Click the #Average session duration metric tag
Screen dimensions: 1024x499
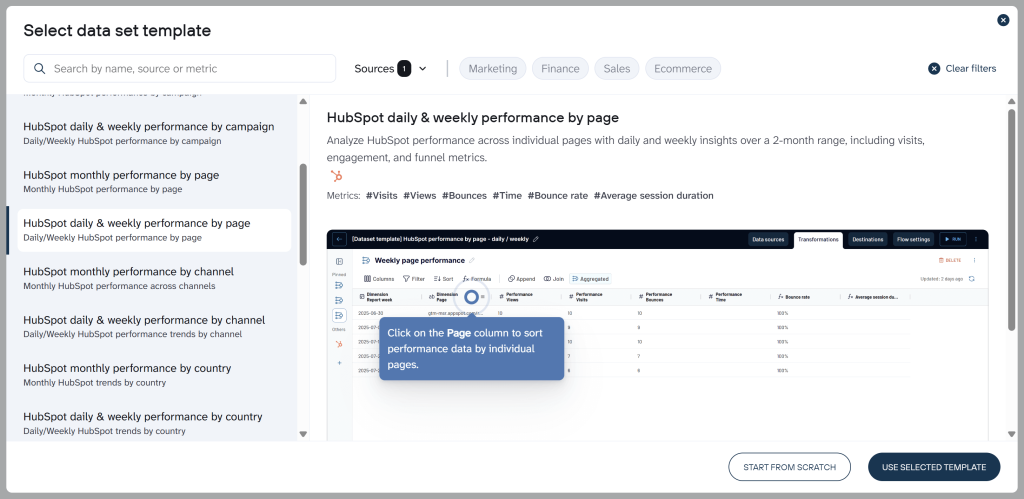[654, 195]
